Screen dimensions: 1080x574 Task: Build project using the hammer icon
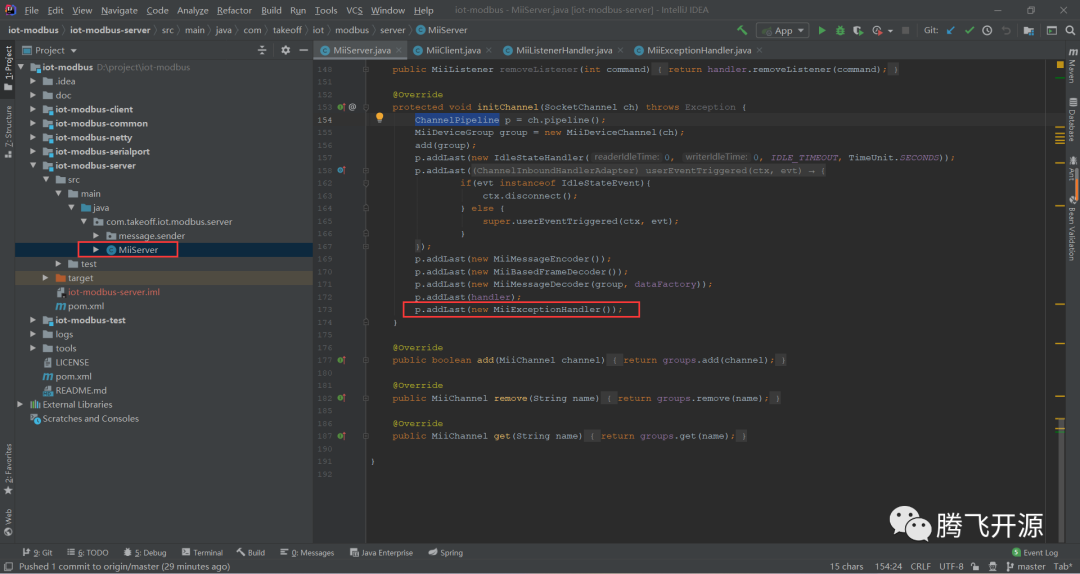742,30
